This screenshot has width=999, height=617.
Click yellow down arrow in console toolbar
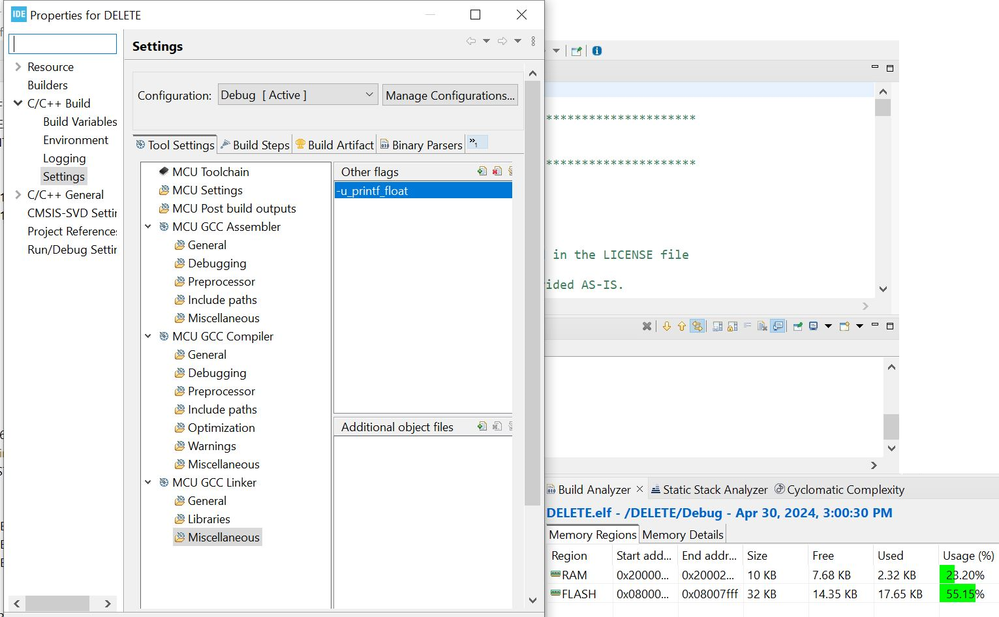click(666, 326)
